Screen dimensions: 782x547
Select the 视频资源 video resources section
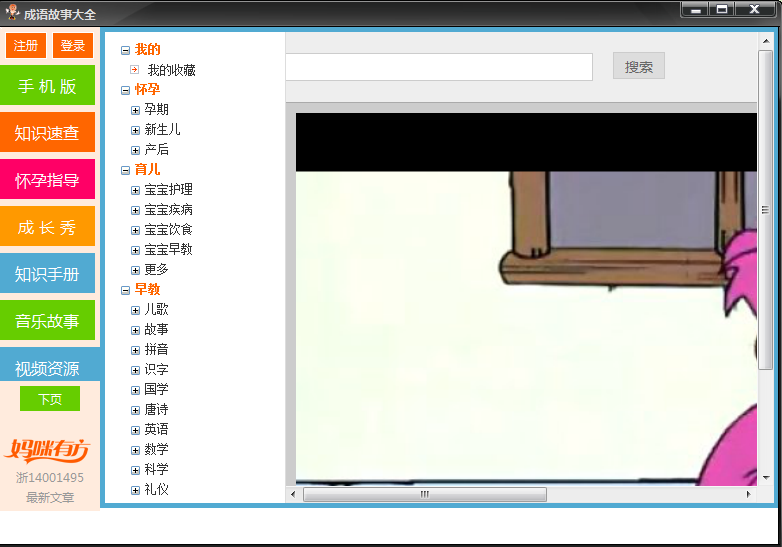(x=50, y=365)
